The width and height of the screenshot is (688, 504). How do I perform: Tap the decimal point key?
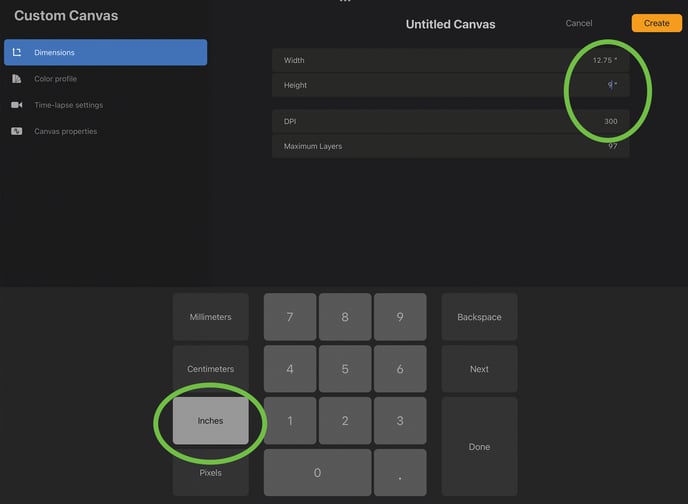click(x=400, y=472)
